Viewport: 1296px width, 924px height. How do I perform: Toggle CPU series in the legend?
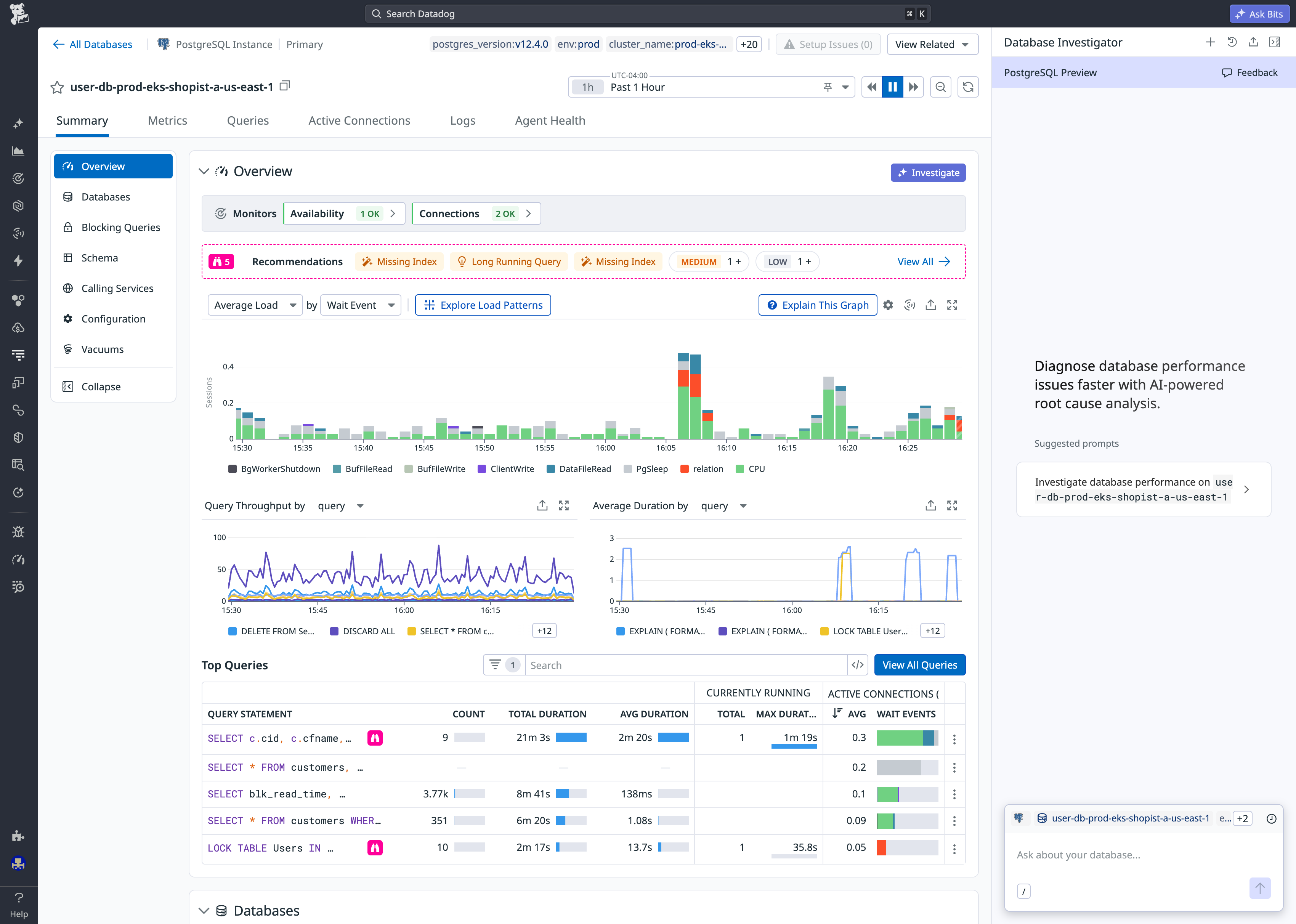pos(751,469)
